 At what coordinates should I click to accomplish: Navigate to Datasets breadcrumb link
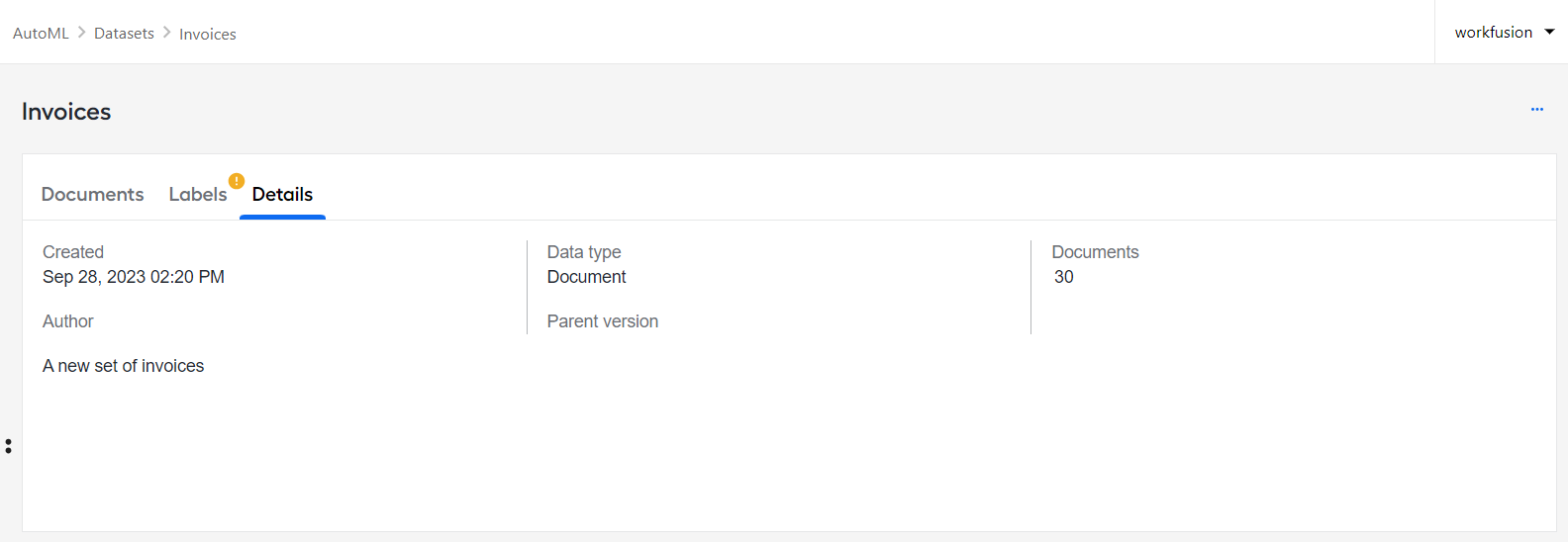pyautogui.click(x=124, y=34)
